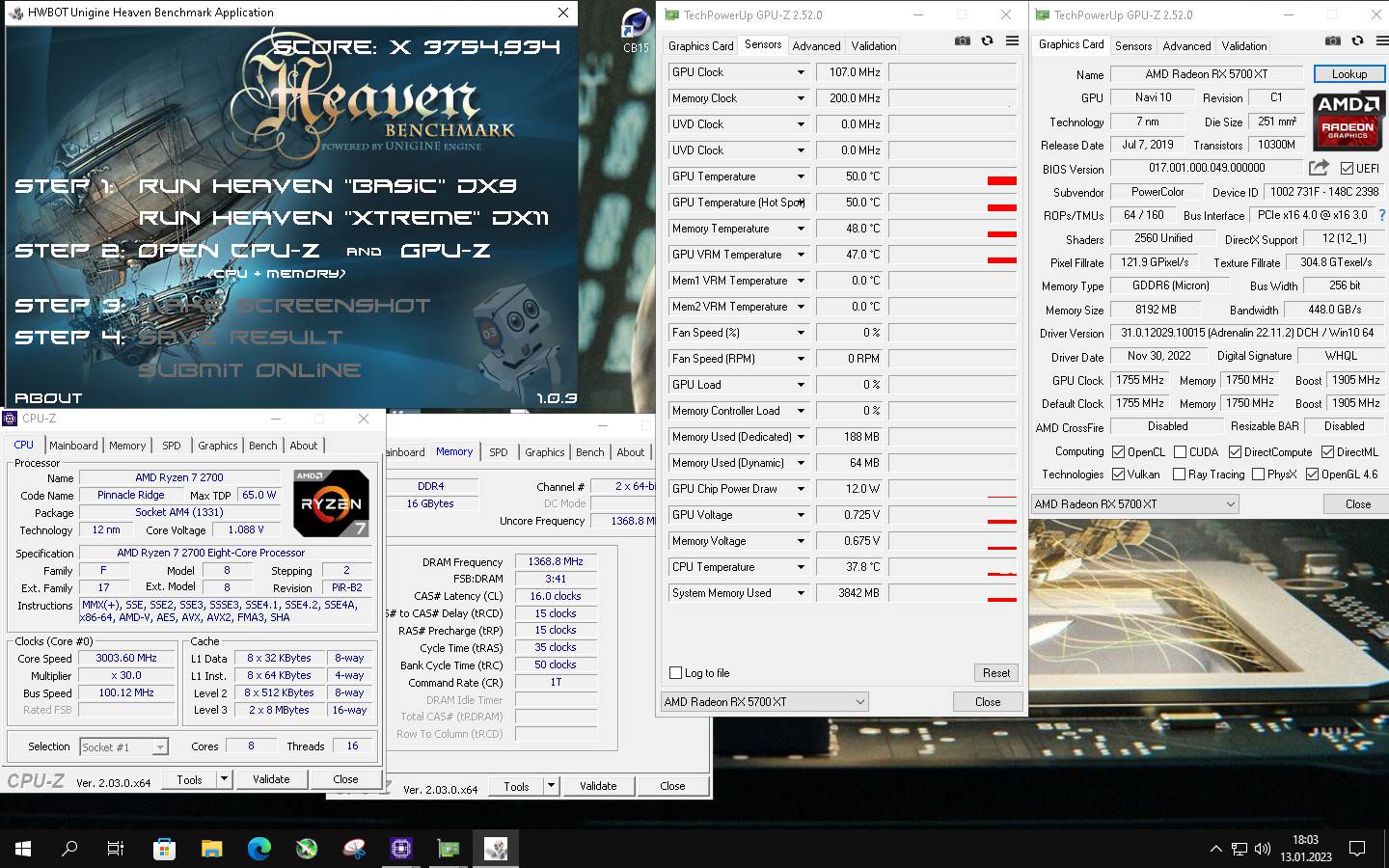Click Bus Interface question mark icon
This screenshot has width=1389, height=868.
point(1381,215)
